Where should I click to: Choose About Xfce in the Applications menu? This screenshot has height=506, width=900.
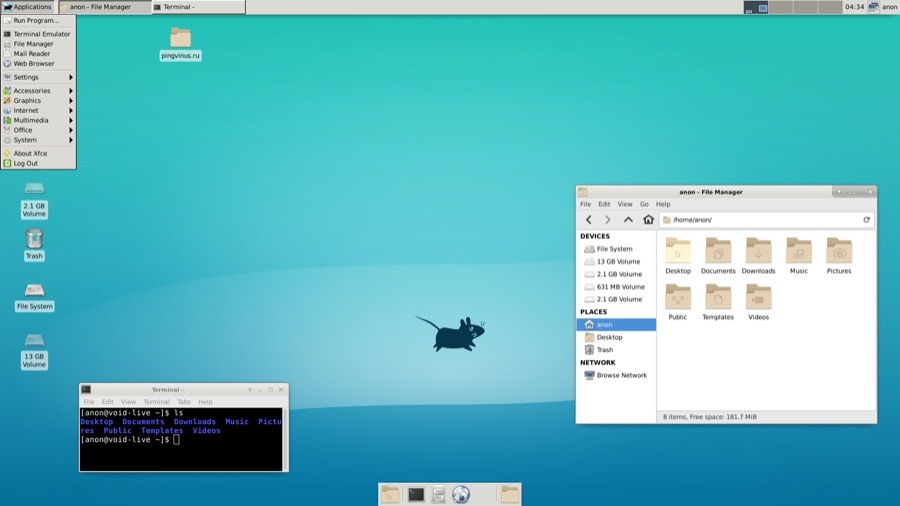[x=38, y=153]
